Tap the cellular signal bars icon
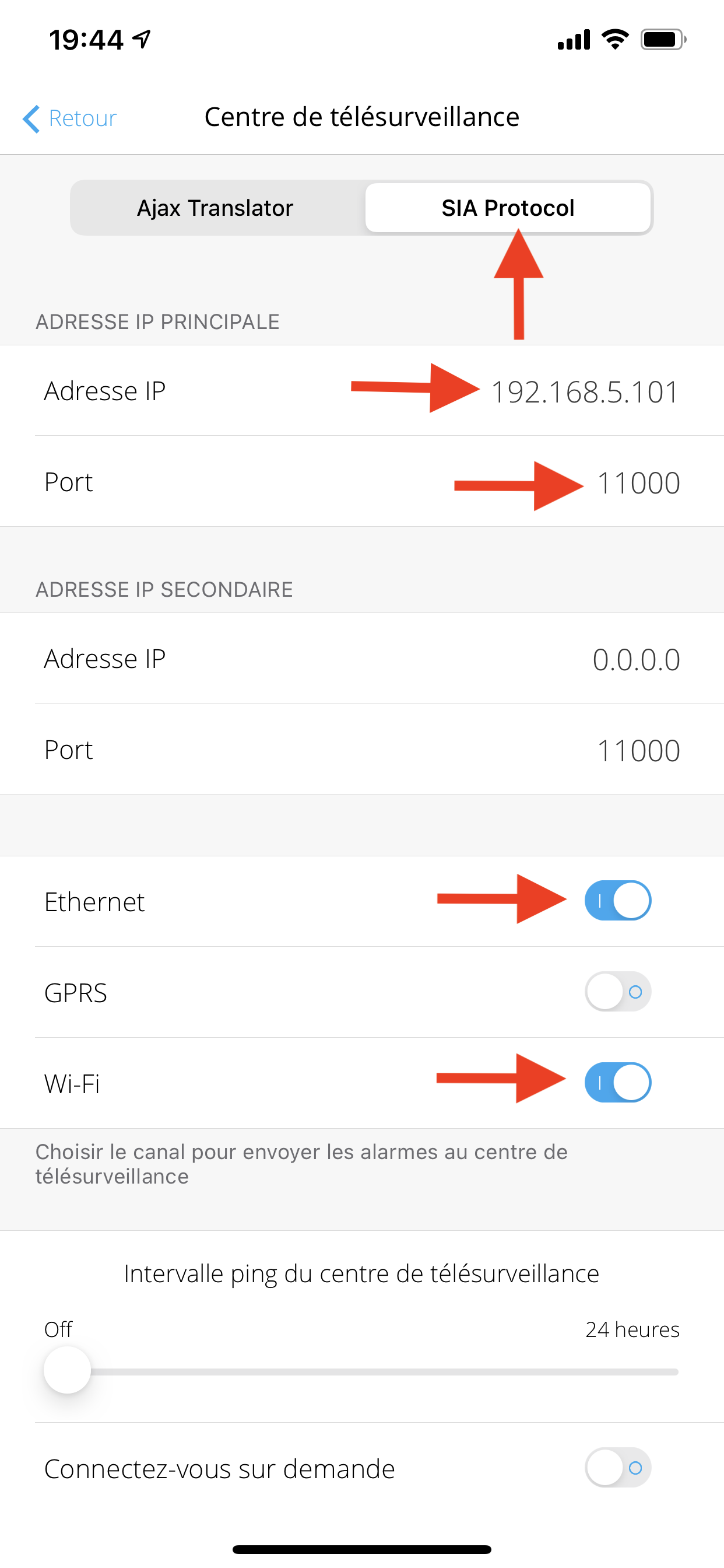This screenshot has height=1568, width=724. tap(572, 38)
